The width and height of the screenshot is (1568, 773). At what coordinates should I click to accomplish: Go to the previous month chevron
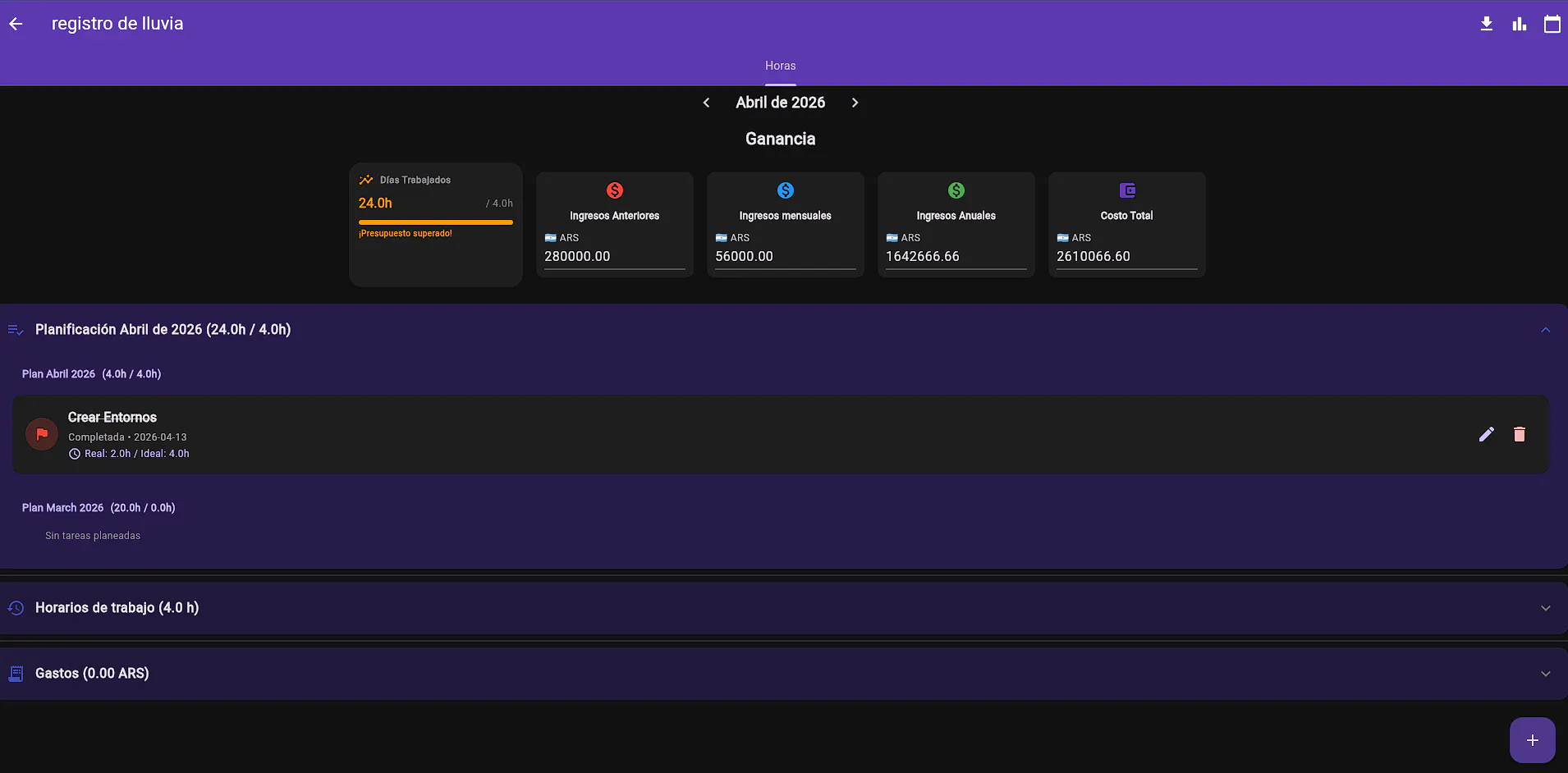707,103
